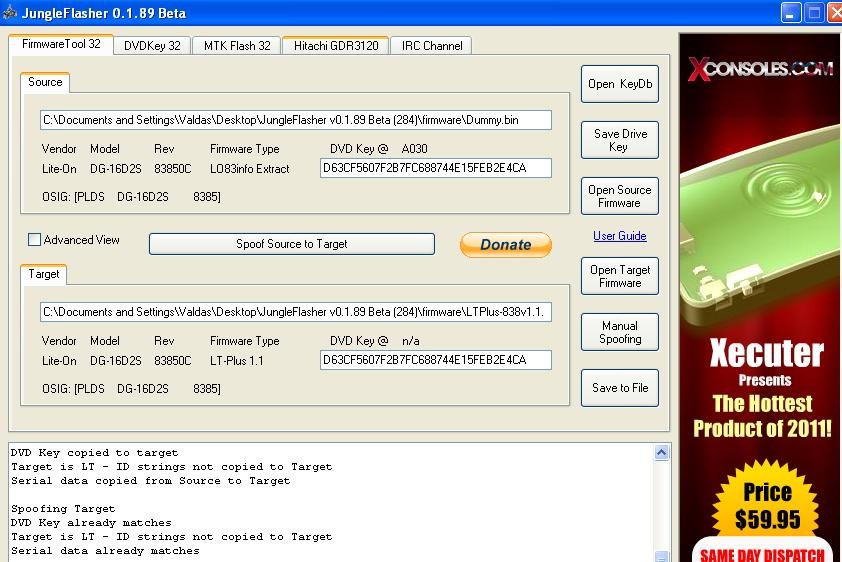This screenshot has height=562, width=842.
Task: Click Save Drive Key button
Action: pyautogui.click(x=620, y=140)
